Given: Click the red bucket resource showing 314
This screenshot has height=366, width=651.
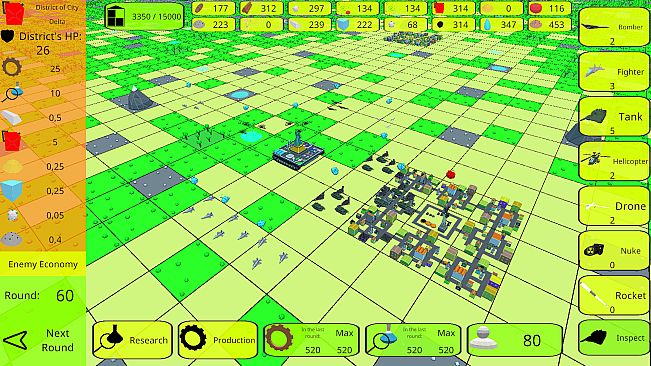Looking at the screenshot, I should coord(454,8).
